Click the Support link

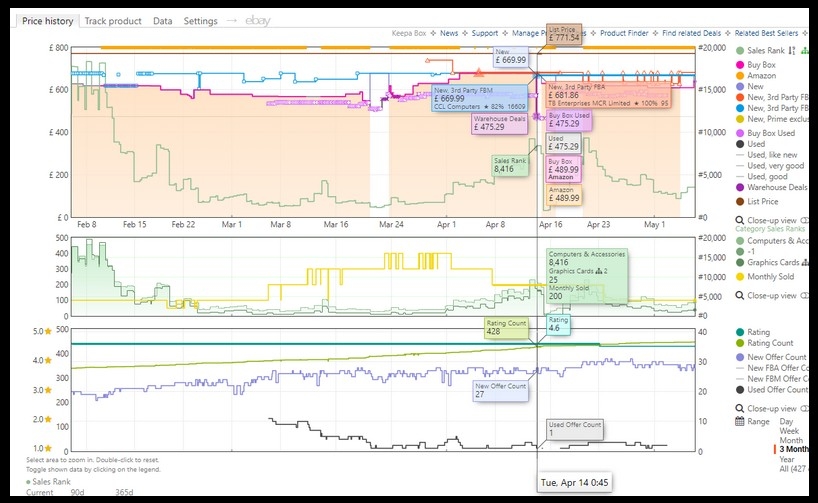tap(485, 33)
